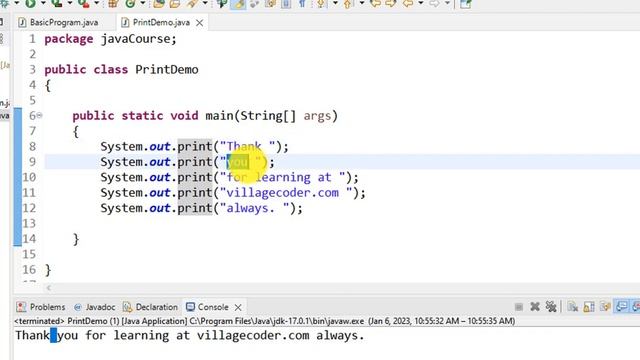Click the green Run button in toolbar
The width and height of the screenshot is (640, 360).
(x=30, y=4)
